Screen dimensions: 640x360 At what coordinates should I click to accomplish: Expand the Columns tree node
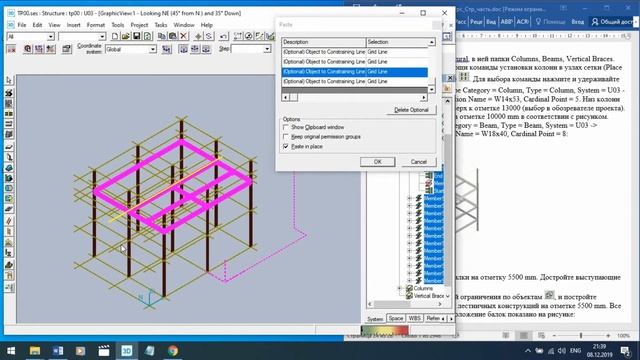pyautogui.click(x=400, y=288)
